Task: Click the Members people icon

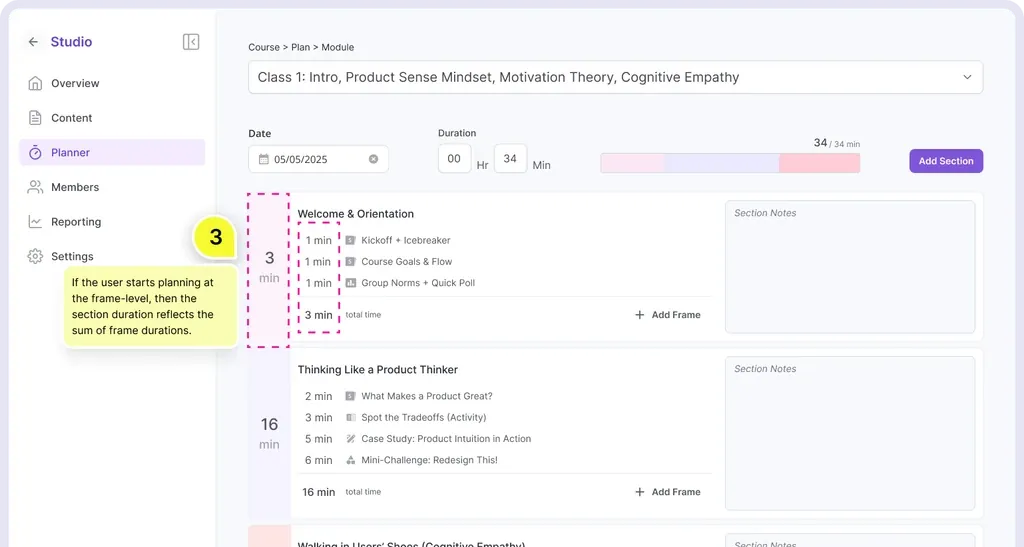Action: coord(35,187)
